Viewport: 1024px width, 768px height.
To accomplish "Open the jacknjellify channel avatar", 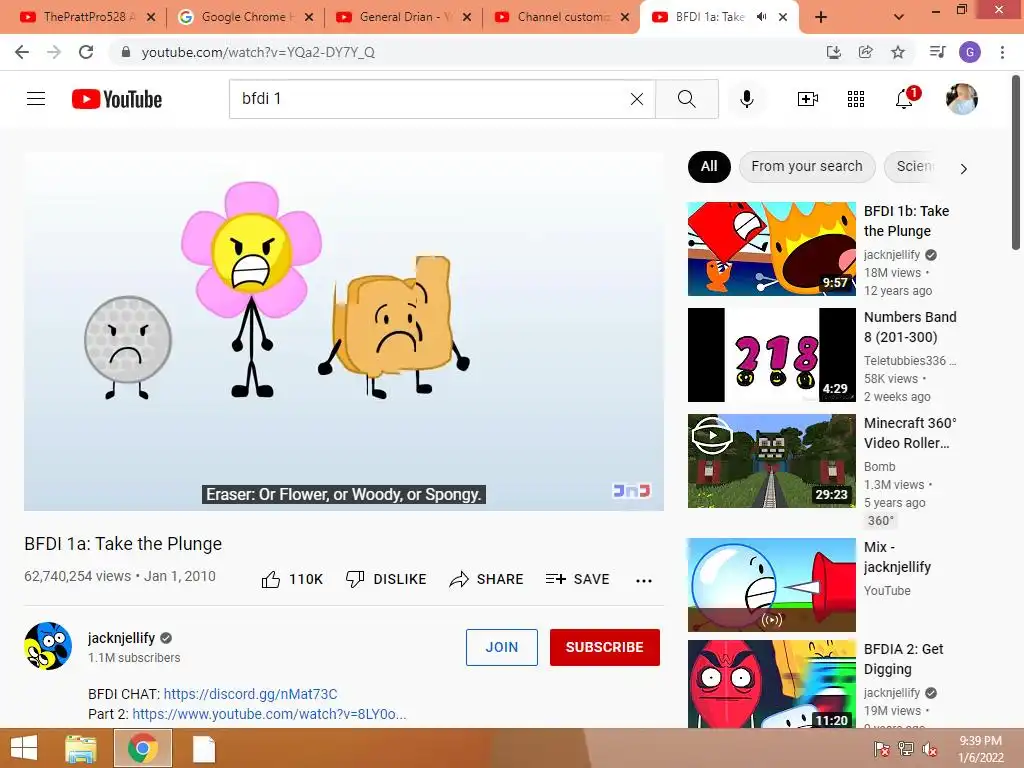I will tap(48, 646).
